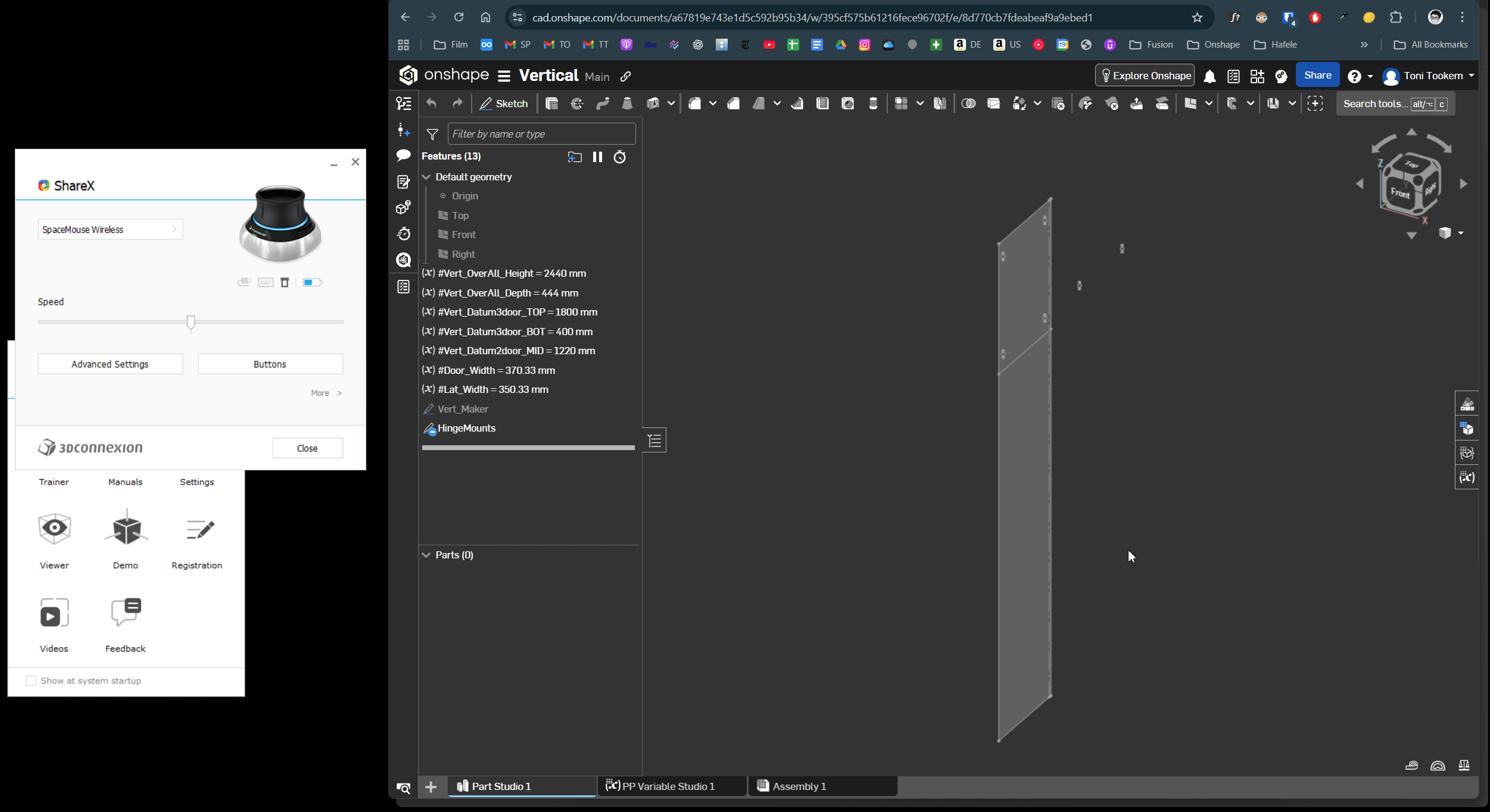This screenshot has width=1490, height=812.
Task: Click the Speed slider handle
Action: point(191,322)
